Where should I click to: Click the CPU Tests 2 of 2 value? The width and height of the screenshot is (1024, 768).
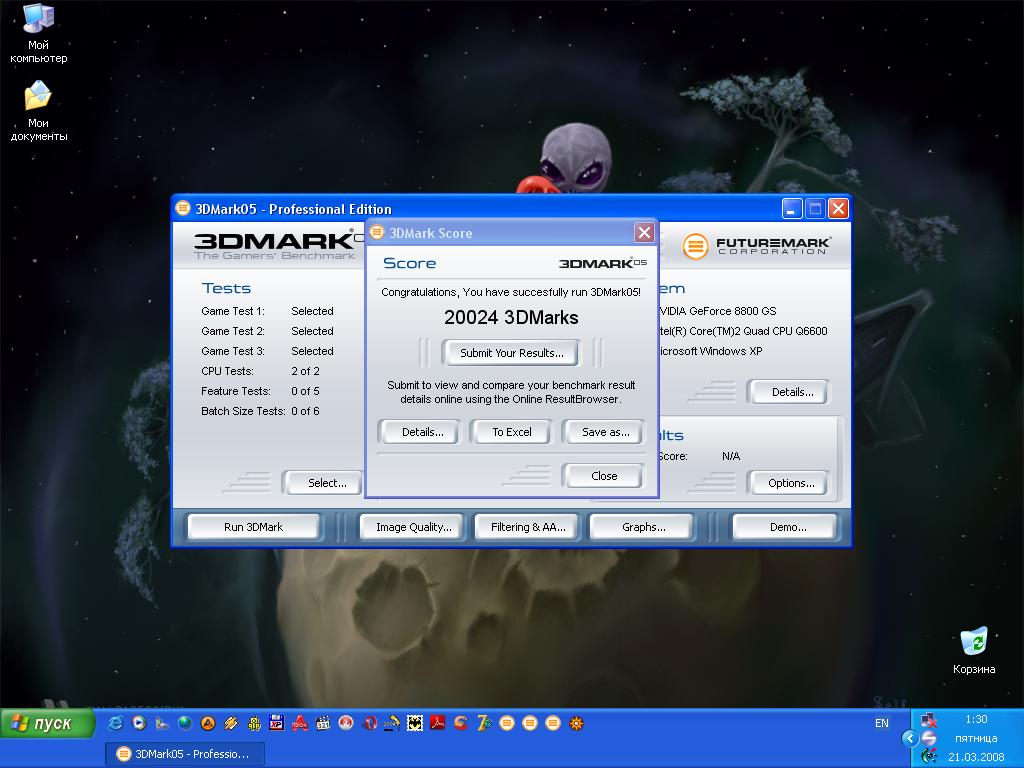(x=305, y=371)
